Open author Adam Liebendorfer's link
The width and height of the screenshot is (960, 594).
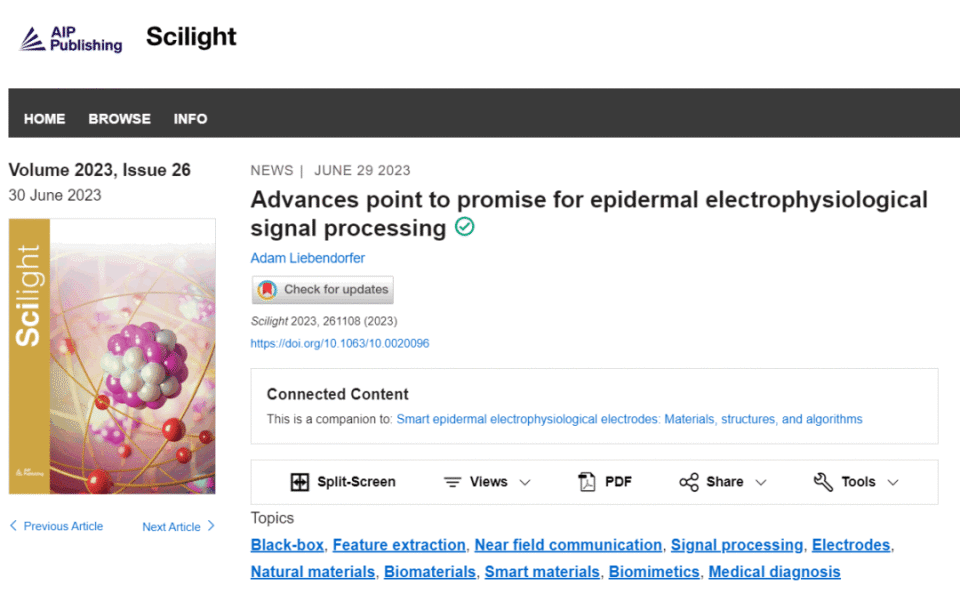(308, 258)
